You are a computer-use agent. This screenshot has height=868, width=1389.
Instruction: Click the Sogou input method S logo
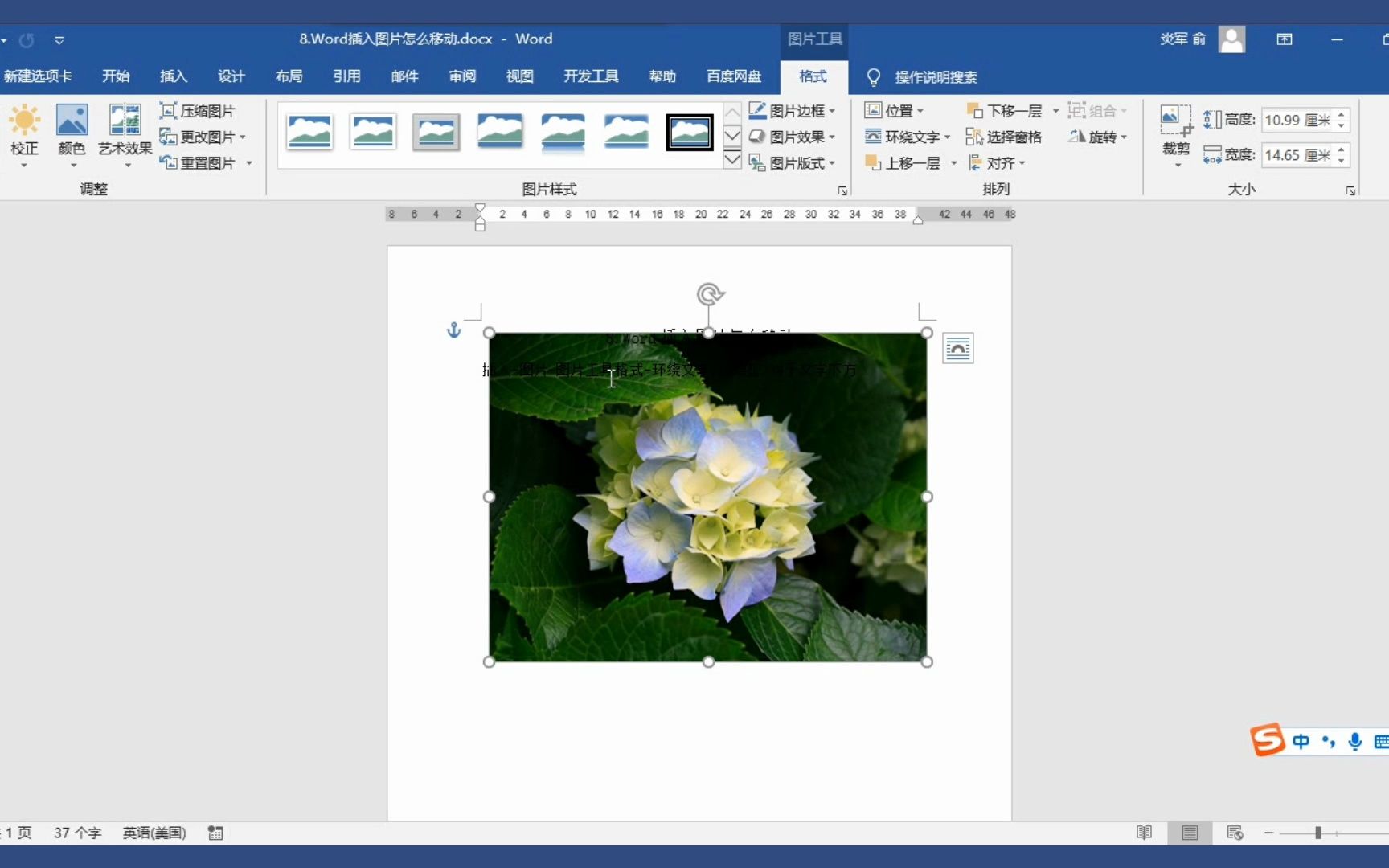[1267, 740]
